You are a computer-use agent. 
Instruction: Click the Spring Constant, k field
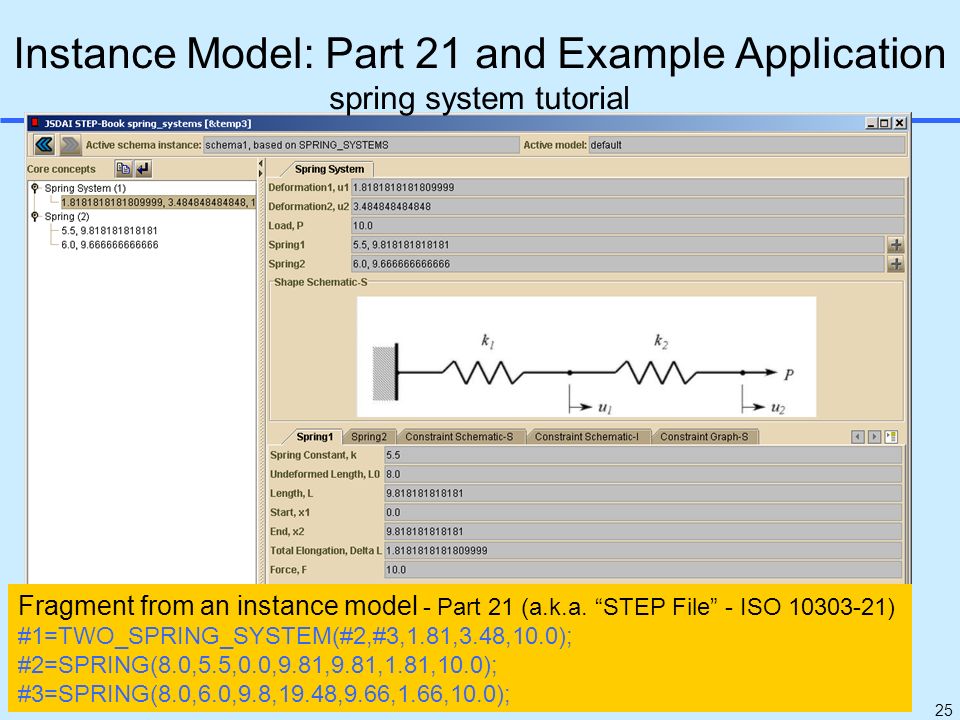point(643,455)
